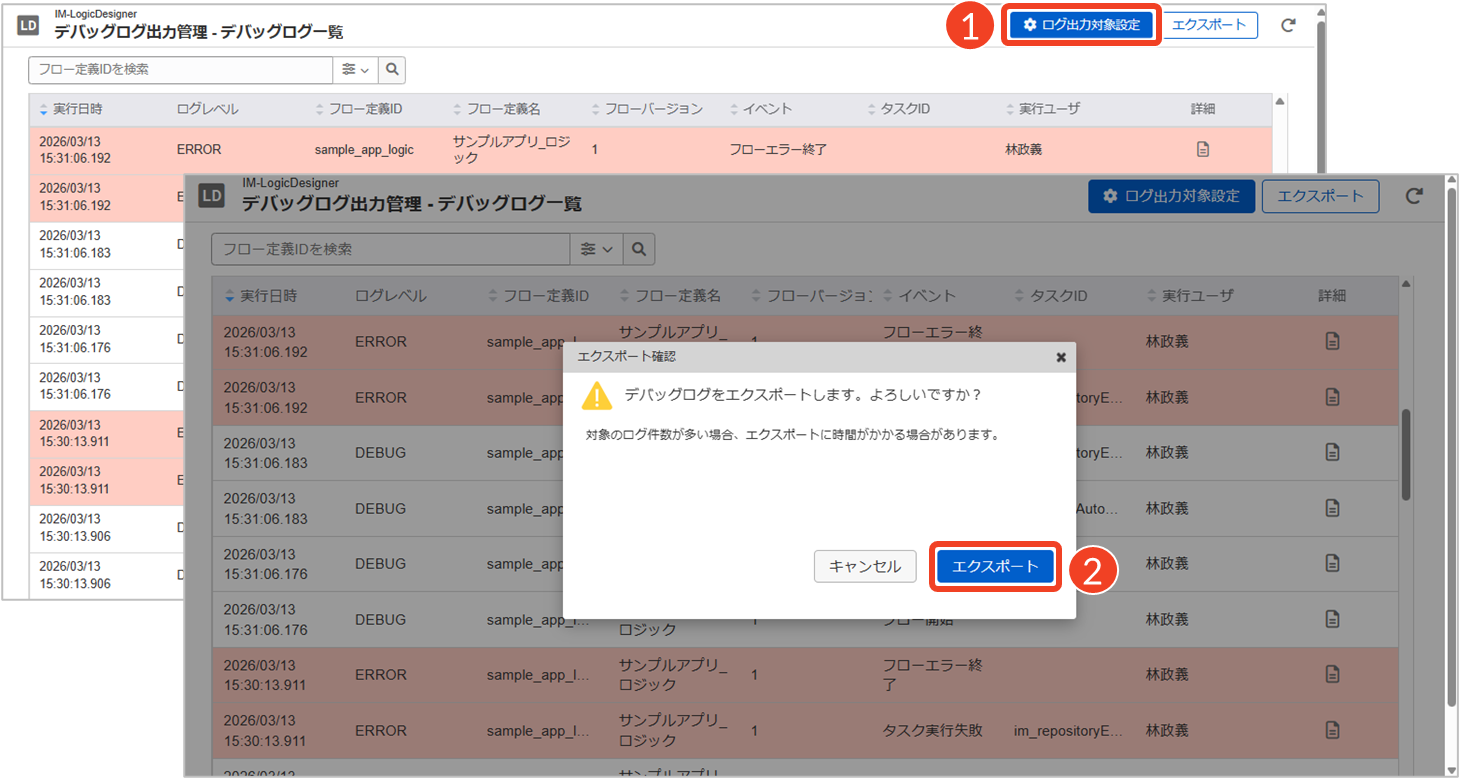Click the yellow warning icon in the dialog
This screenshot has width=1459, height=779.
[597, 396]
